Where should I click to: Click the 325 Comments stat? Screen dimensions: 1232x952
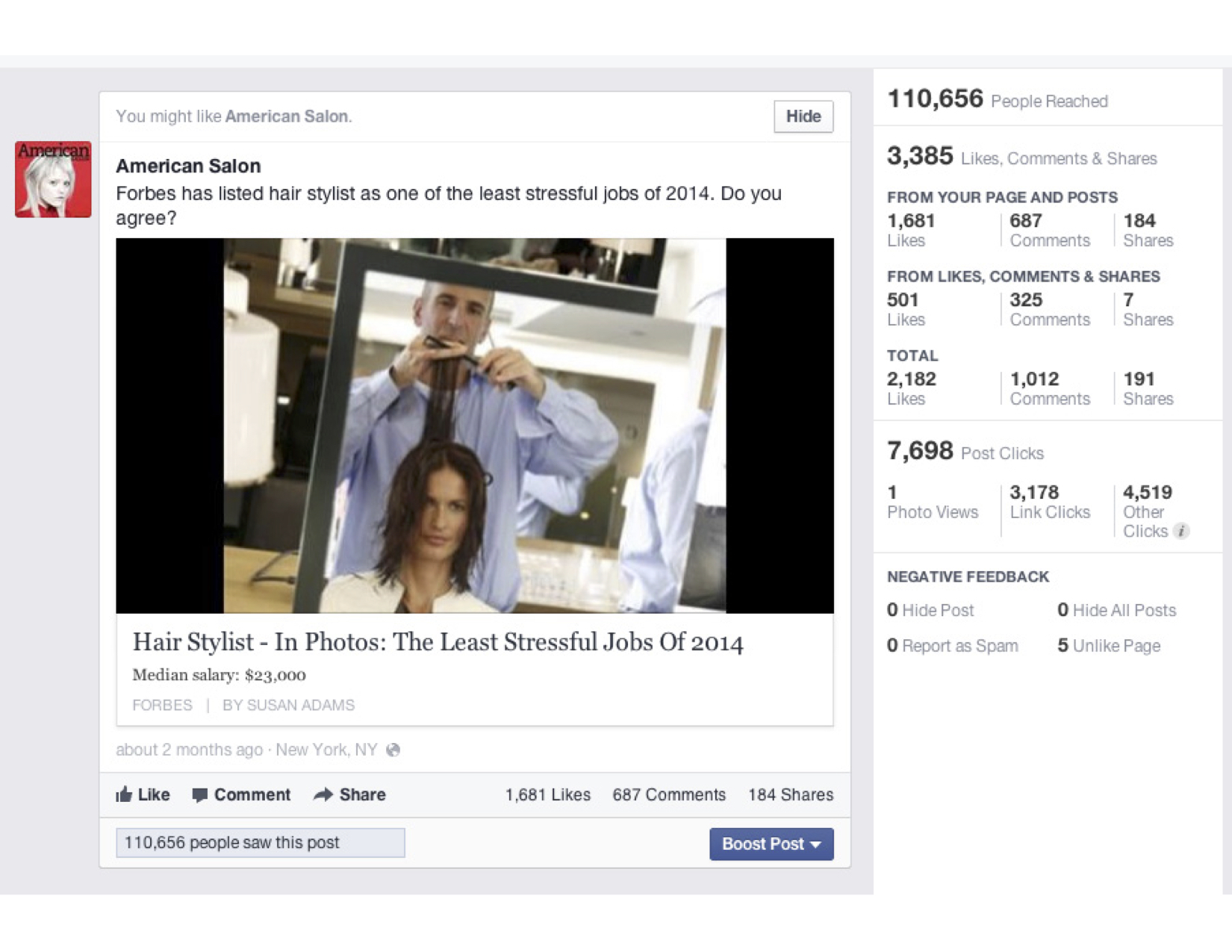tap(1050, 309)
